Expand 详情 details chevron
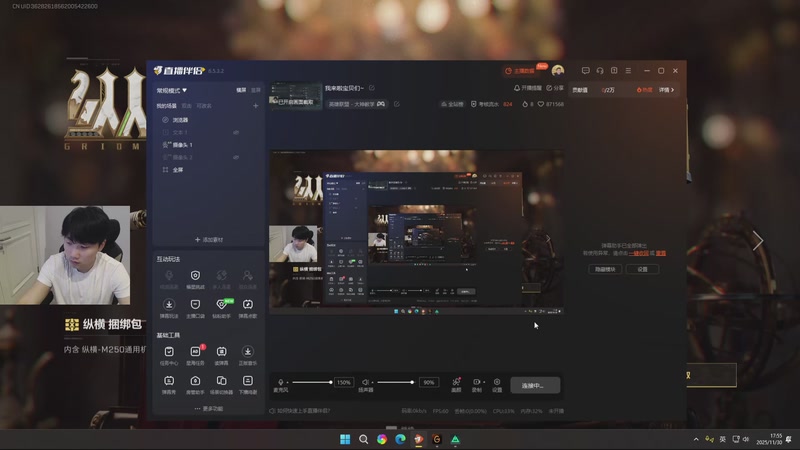The image size is (800, 450). click(x=666, y=90)
